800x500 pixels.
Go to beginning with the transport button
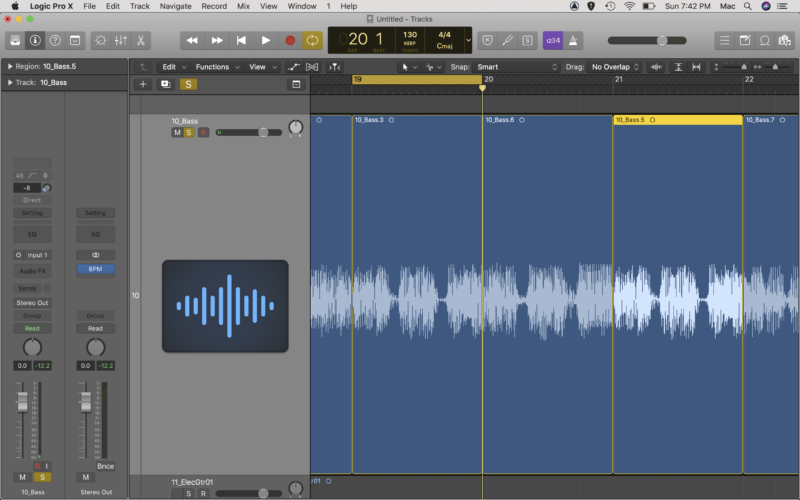241,40
